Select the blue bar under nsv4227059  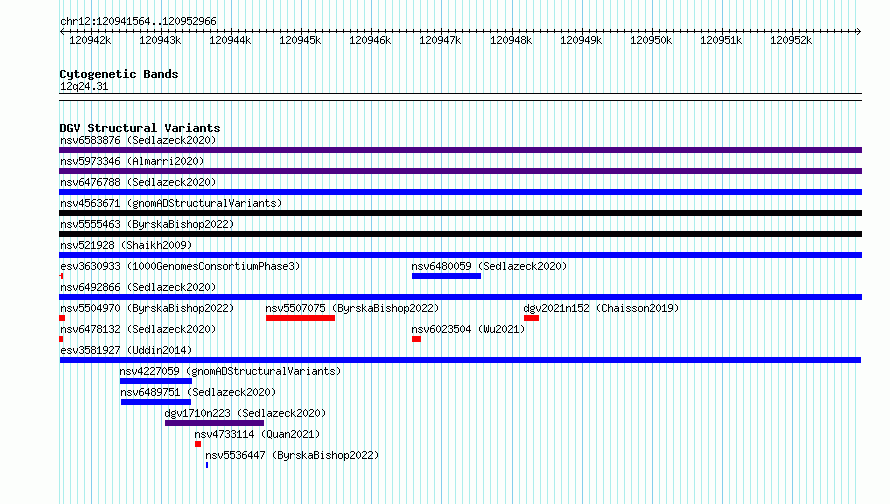(156, 381)
